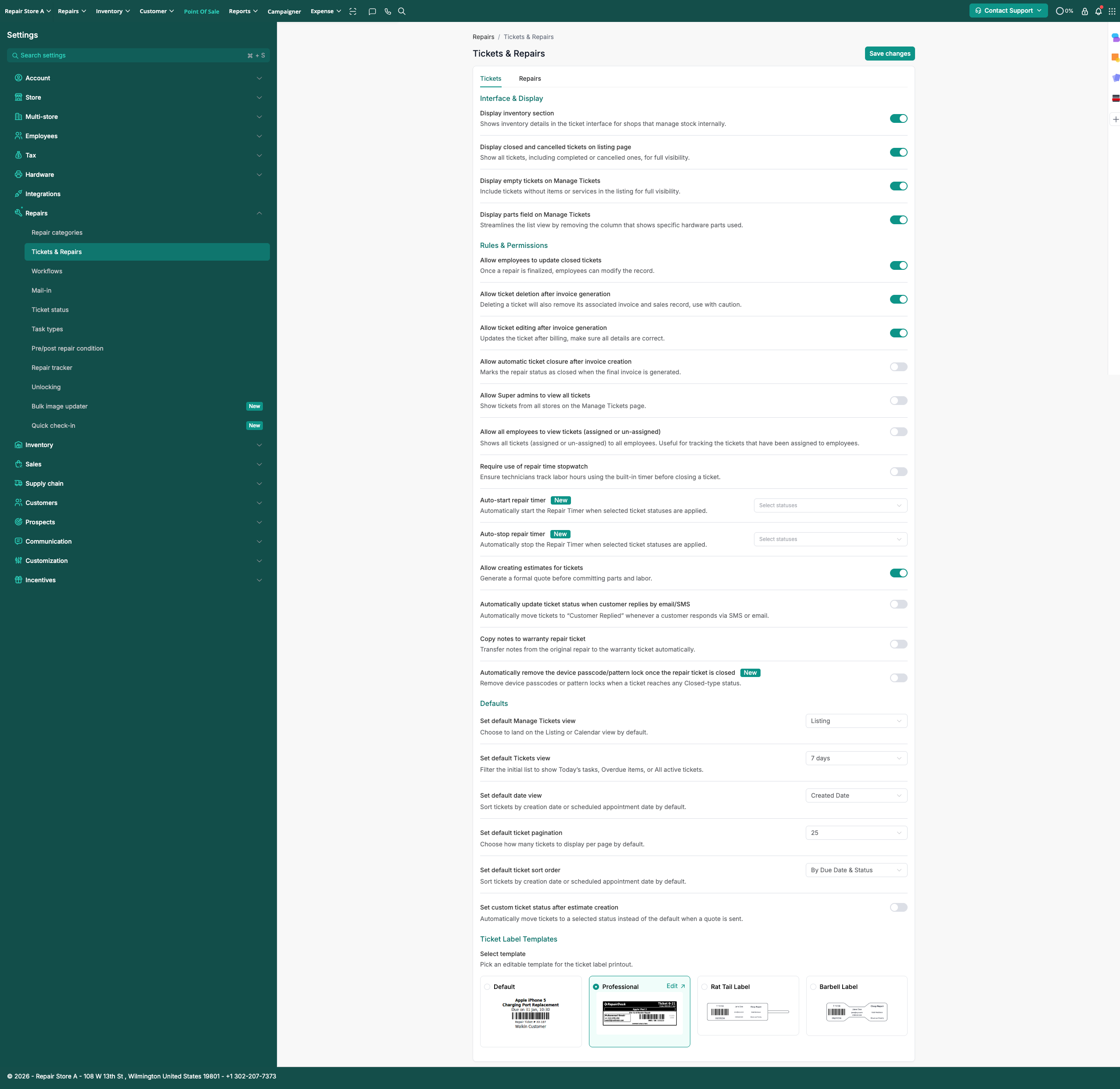Click the notifications bell icon
The image size is (1120, 1089).
coord(1098,11)
